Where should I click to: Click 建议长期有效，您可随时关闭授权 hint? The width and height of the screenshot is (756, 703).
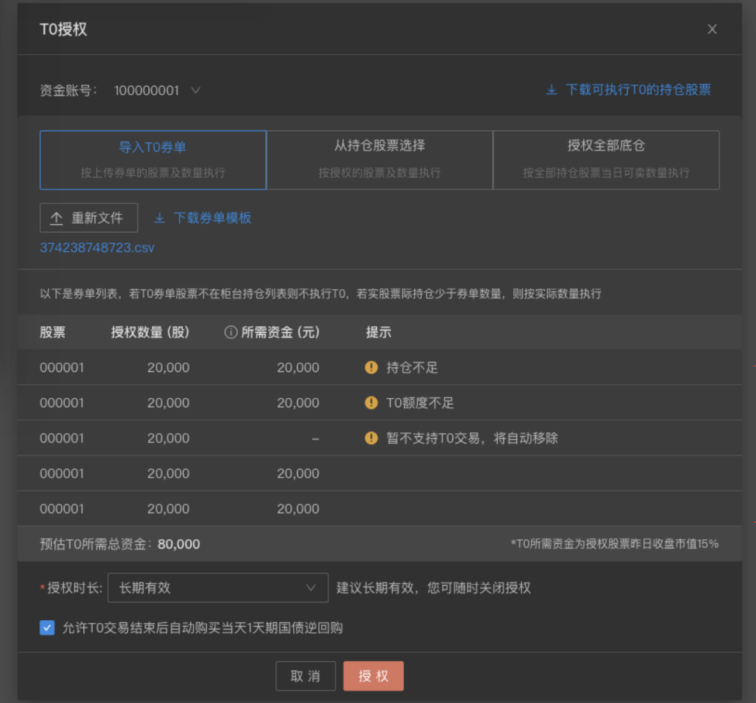click(x=433, y=588)
